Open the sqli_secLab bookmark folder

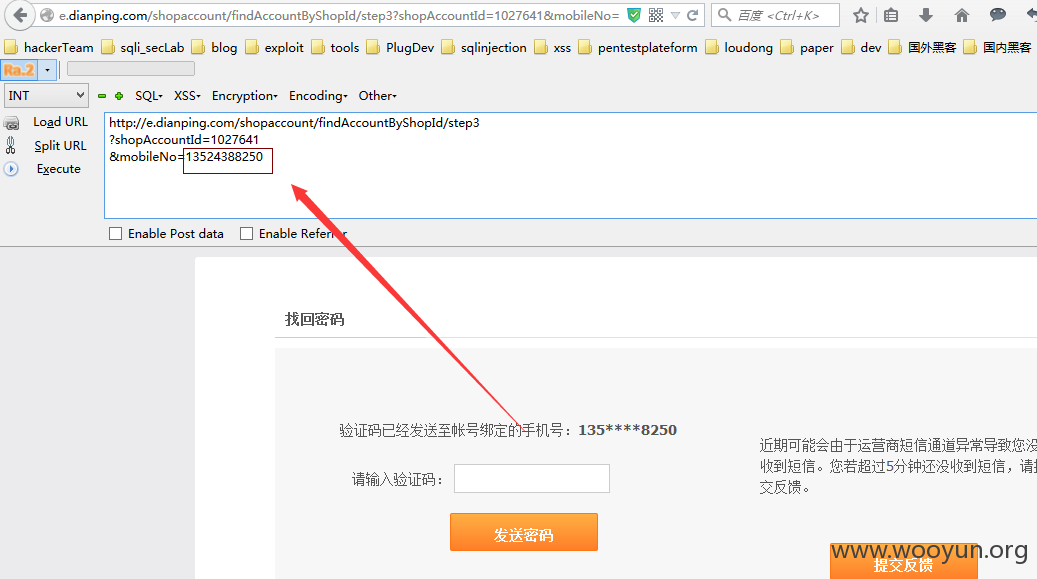coord(142,48)
